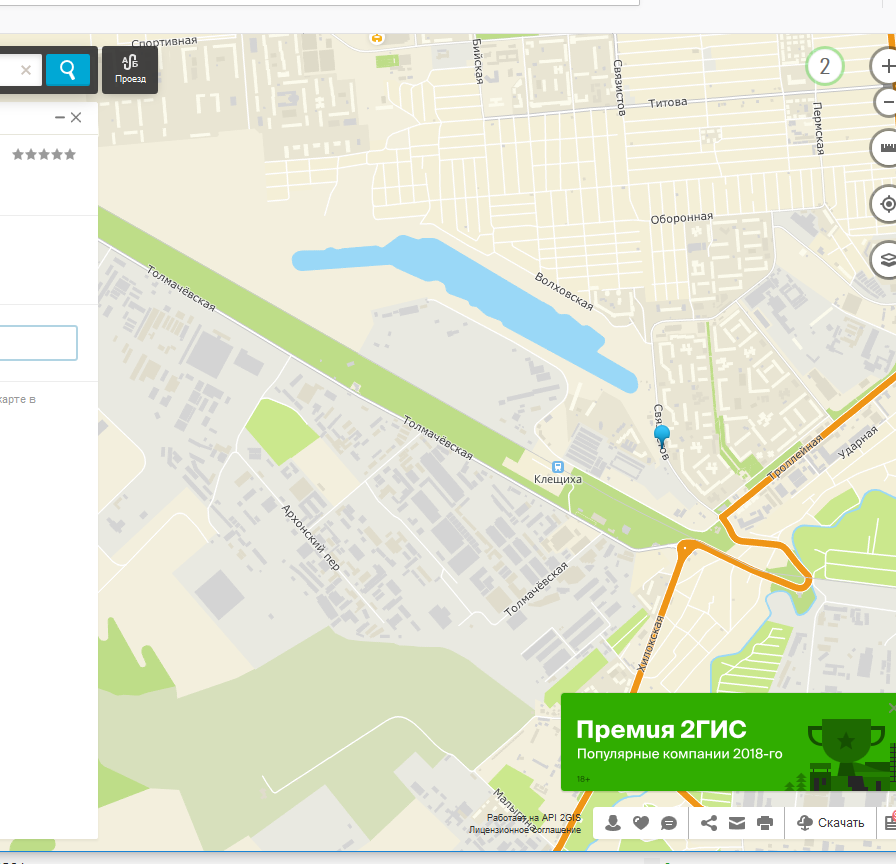Open the map layers switcher
Viewport: 896px width, 864px height.
click(x=885, y=260)
